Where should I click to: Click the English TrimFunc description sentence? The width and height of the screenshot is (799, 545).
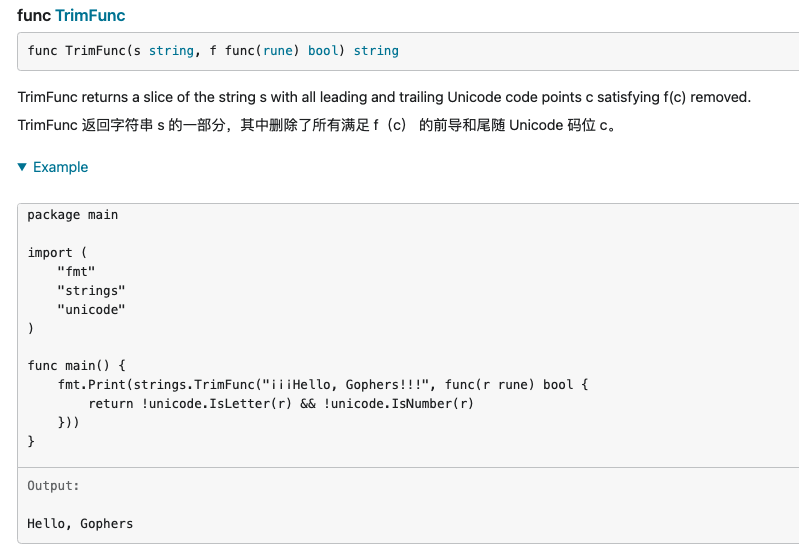click(383, 98)
